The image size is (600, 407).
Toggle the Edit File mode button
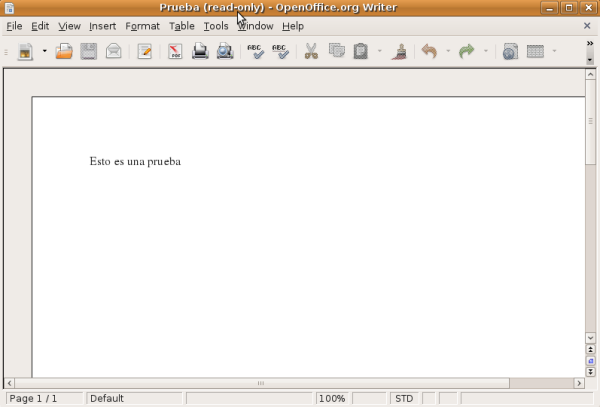[x=145, y=51]
